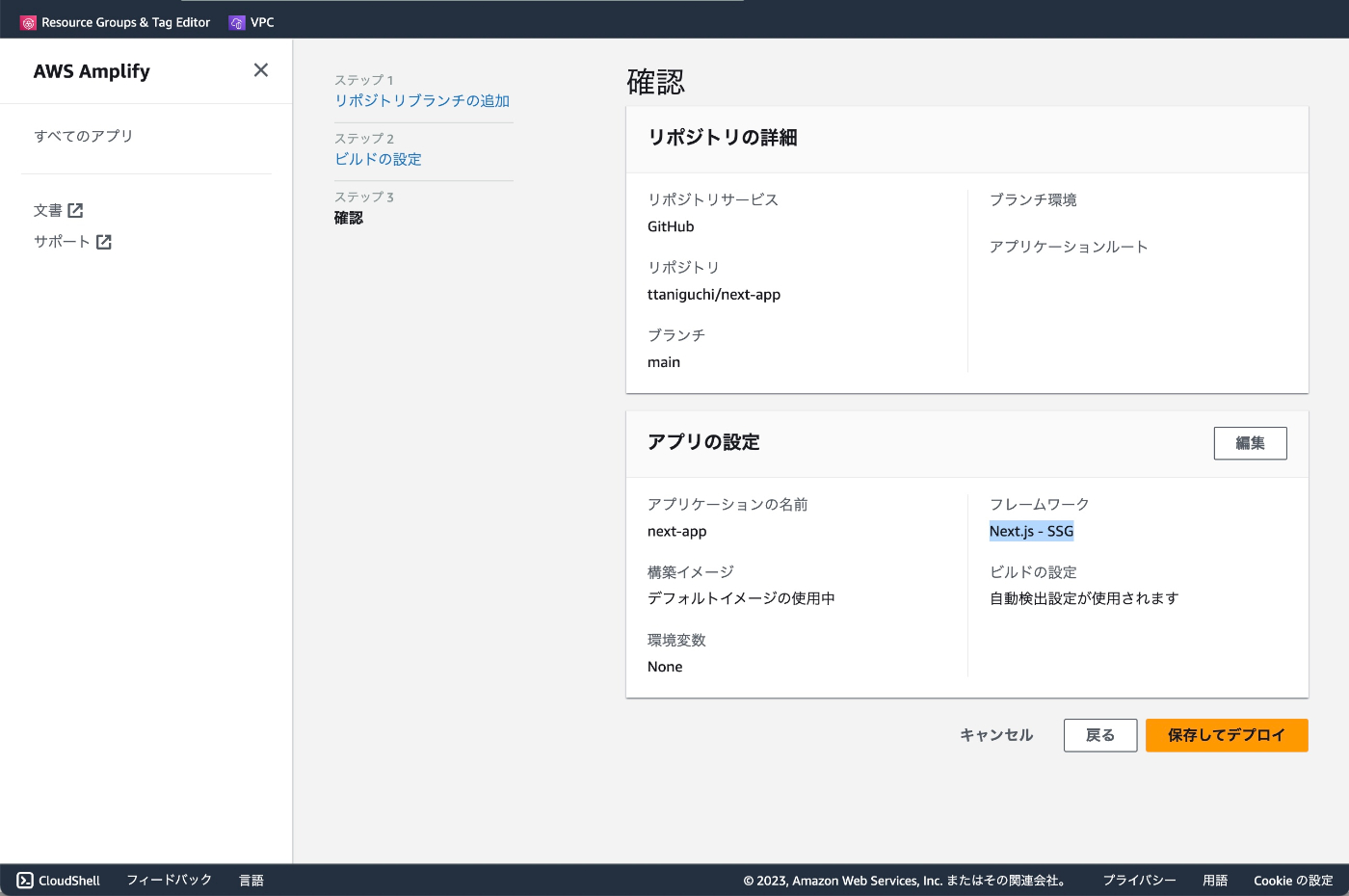
Task: Select the current step 確認
Action: point(349,218)
